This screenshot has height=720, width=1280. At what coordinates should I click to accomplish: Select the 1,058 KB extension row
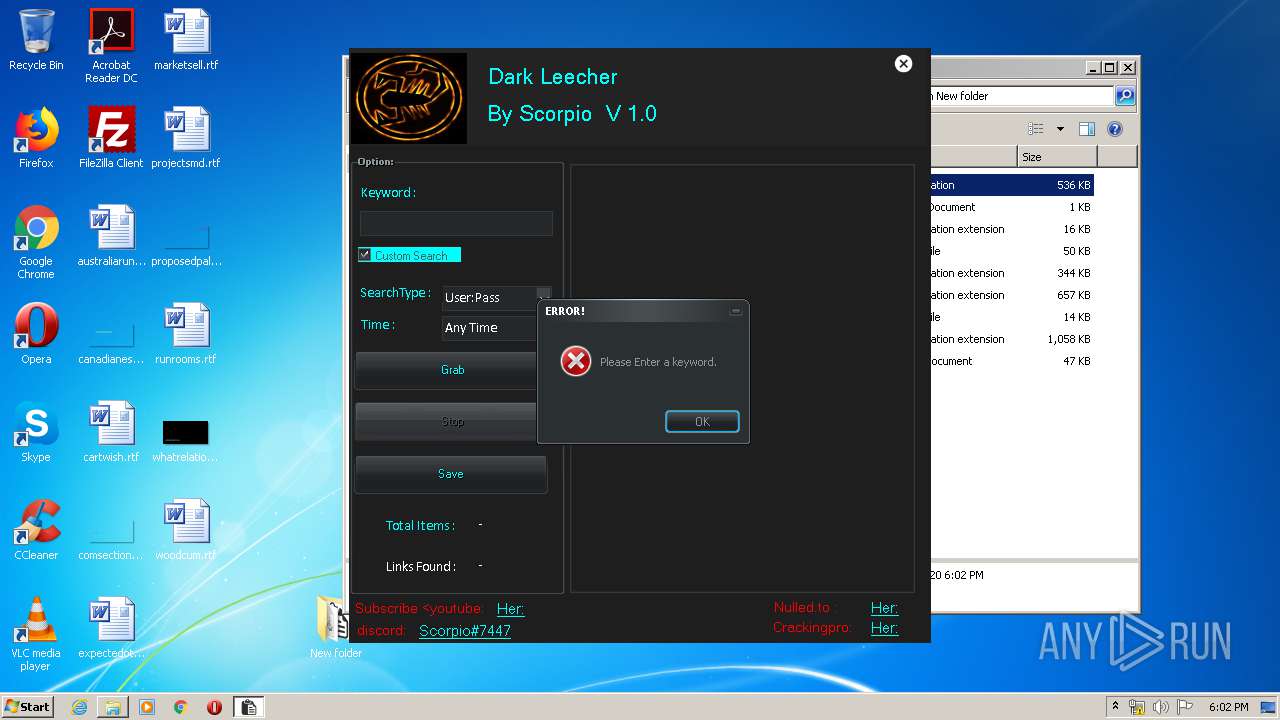coord(1012,339)
